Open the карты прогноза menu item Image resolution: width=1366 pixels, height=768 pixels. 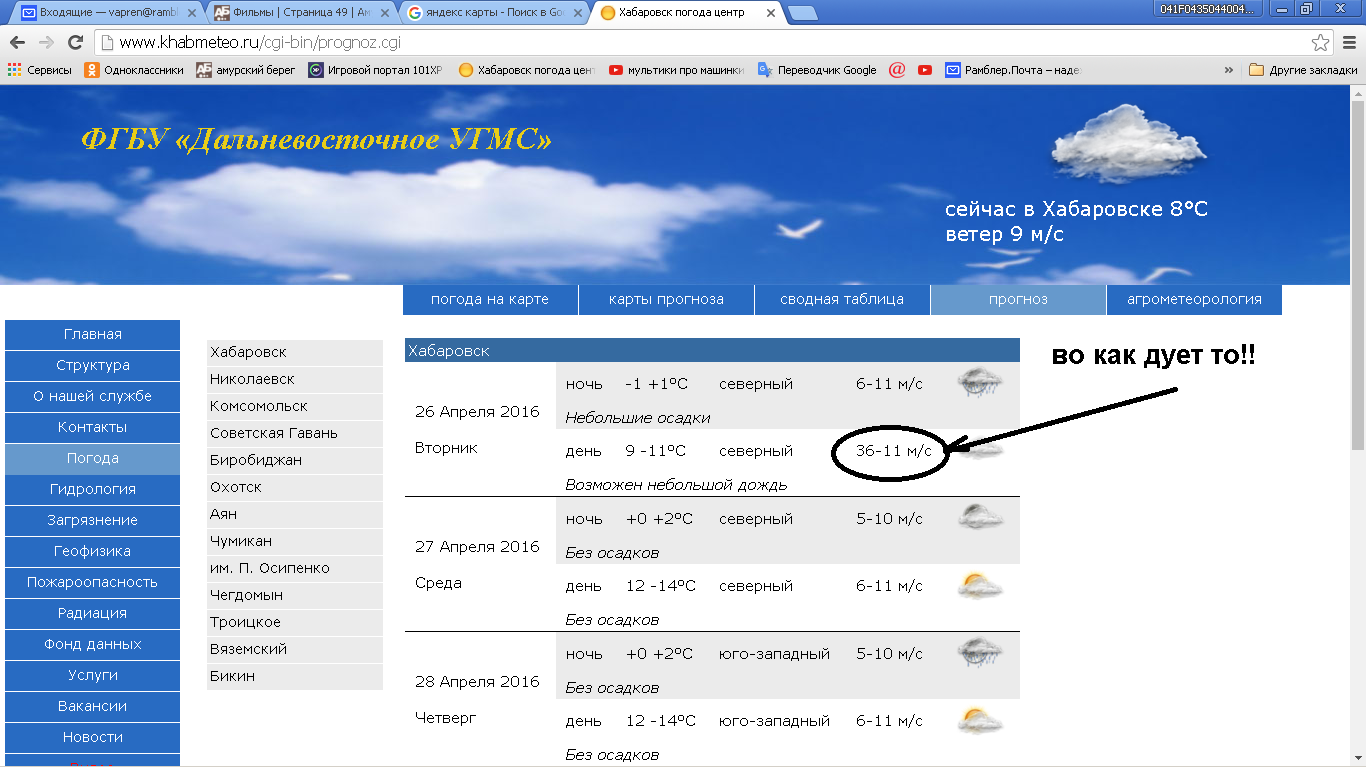click(x=666, y=299)
